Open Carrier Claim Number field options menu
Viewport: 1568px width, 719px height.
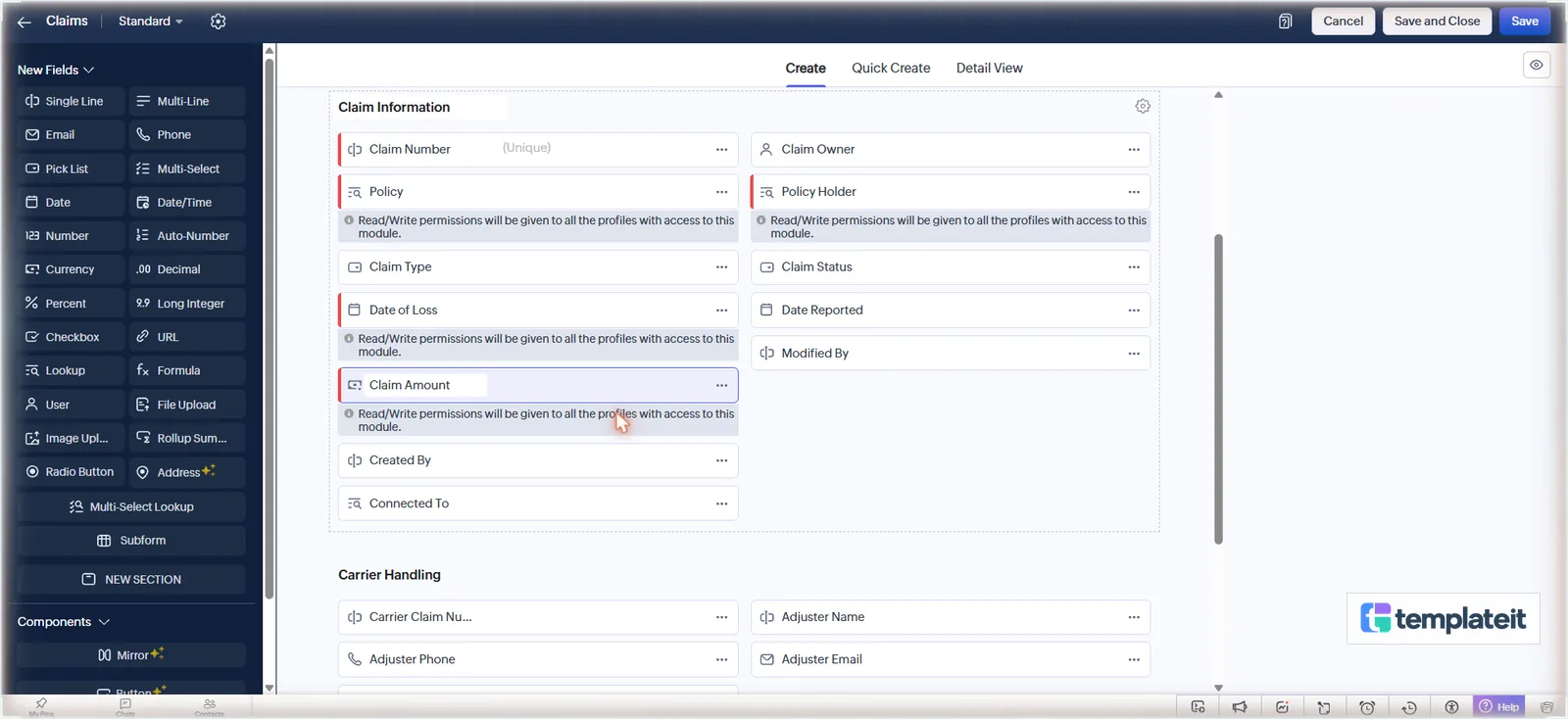coord(721,617)
